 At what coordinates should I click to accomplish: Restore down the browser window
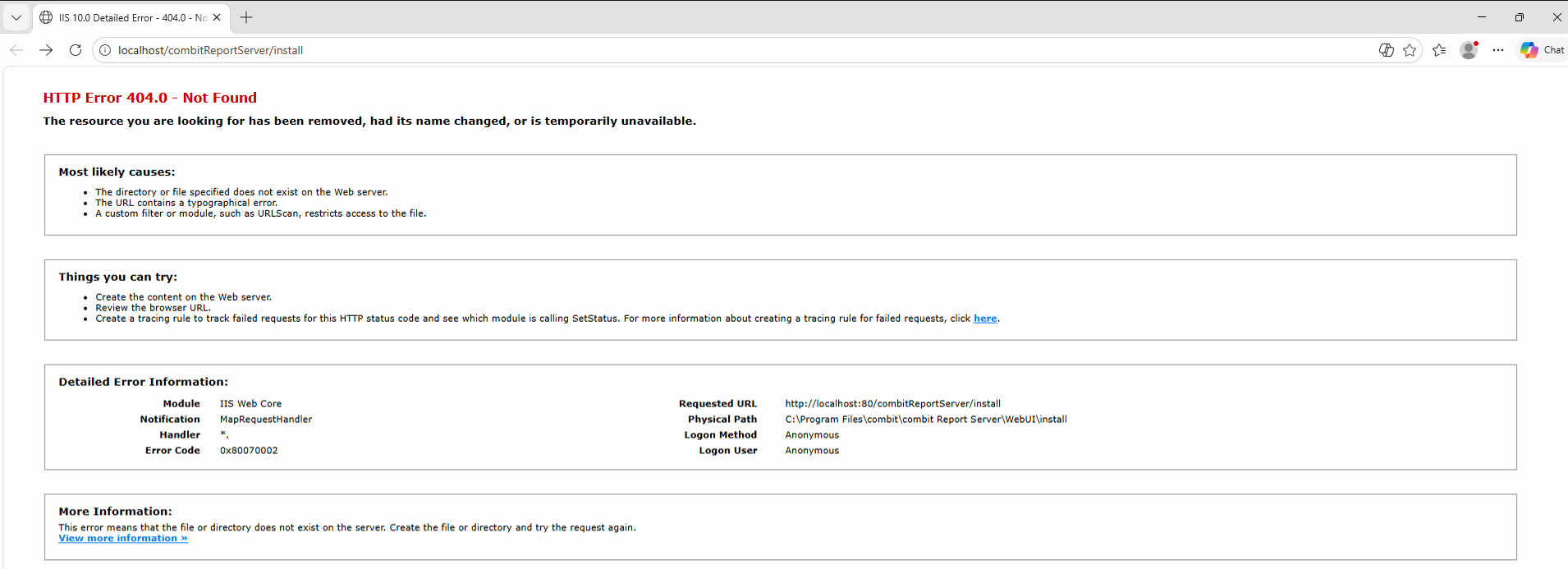[x=1520, y=17]
